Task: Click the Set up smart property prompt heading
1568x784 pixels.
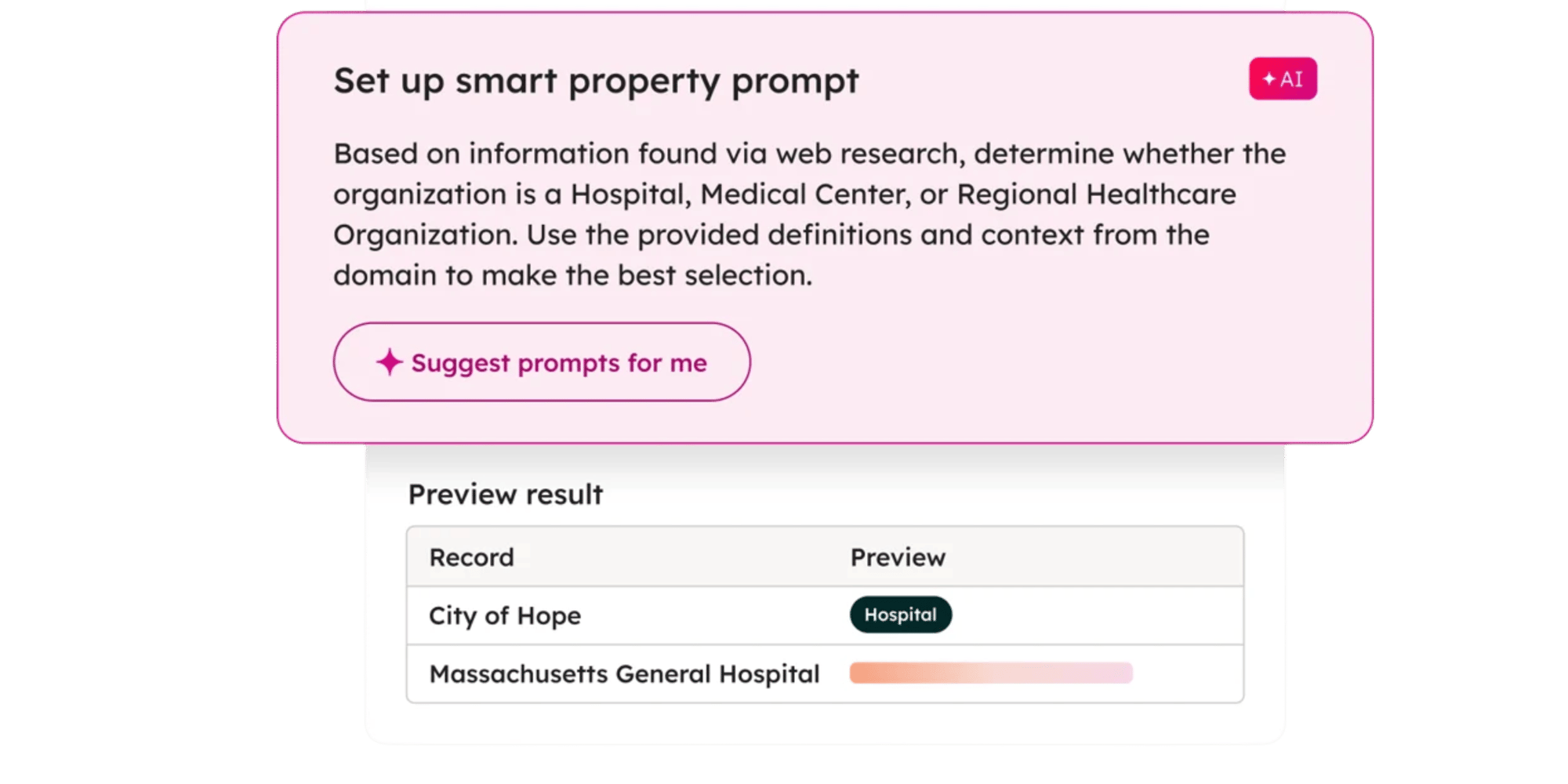Action: 596,82
